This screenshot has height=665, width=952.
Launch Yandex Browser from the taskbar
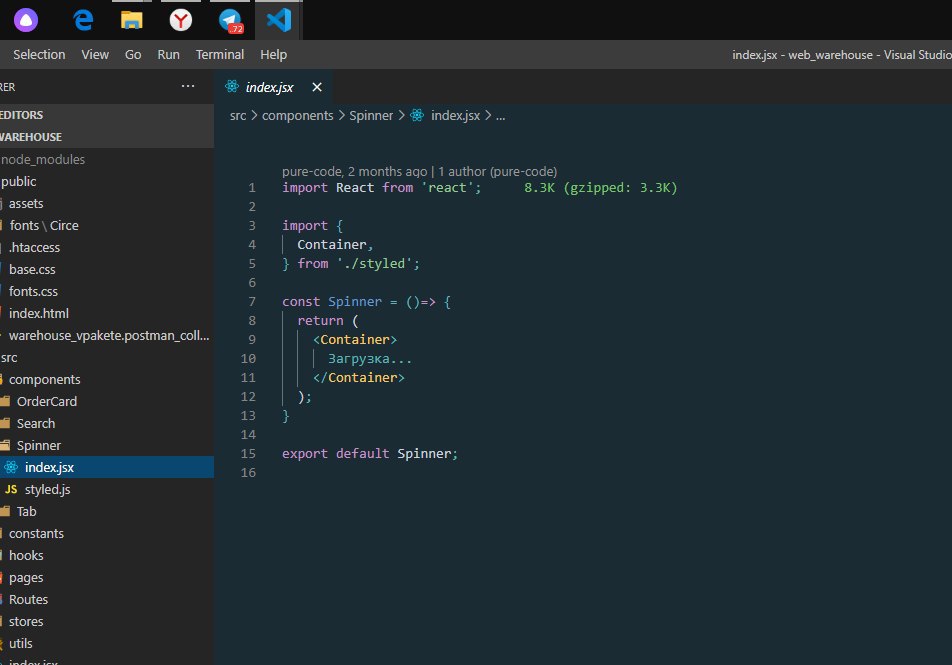(181, 20)
